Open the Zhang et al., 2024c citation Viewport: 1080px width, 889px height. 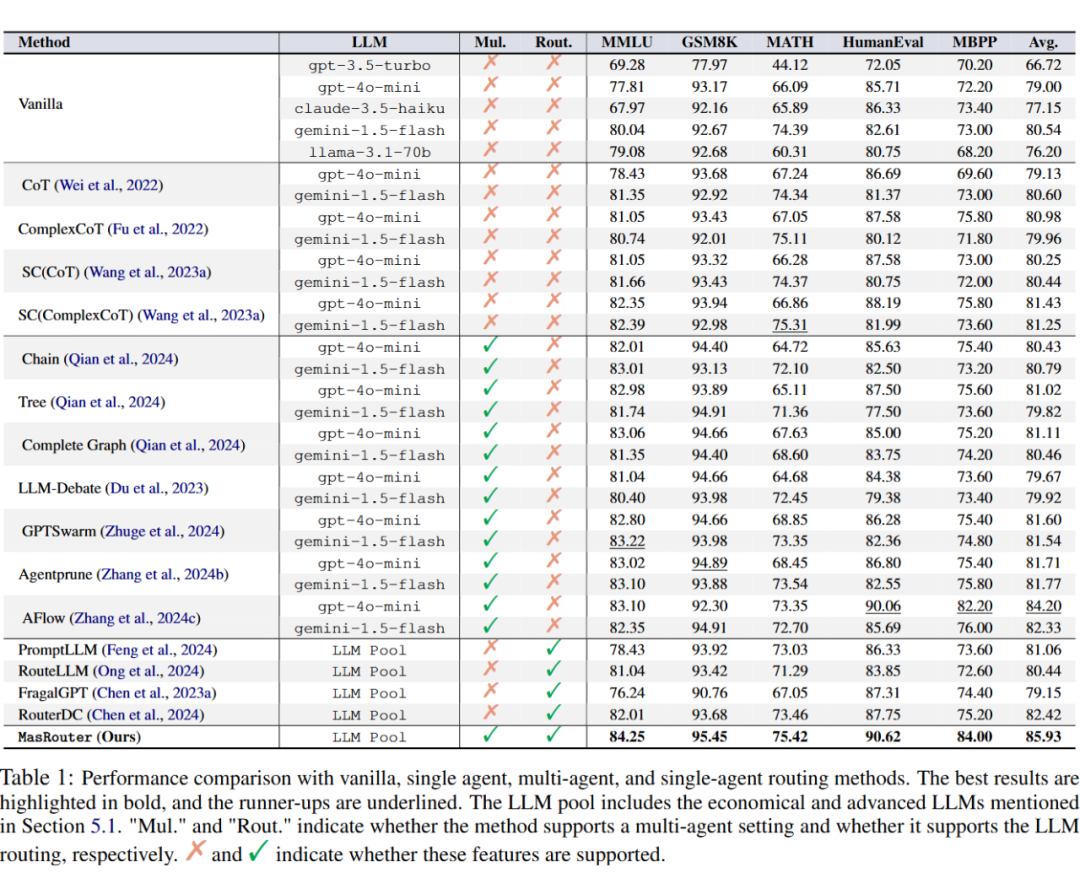[135, 618]
